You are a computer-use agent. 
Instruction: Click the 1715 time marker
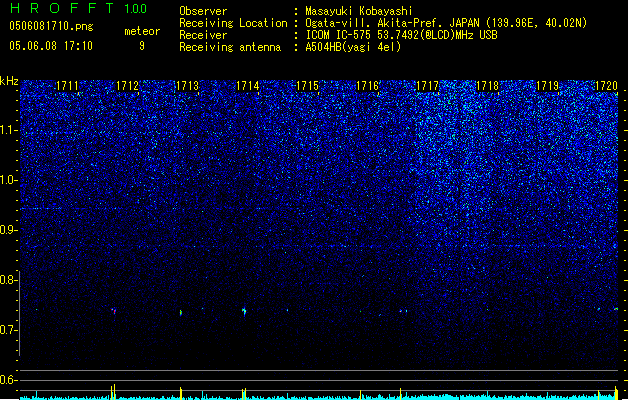click(x=307, y=86)
